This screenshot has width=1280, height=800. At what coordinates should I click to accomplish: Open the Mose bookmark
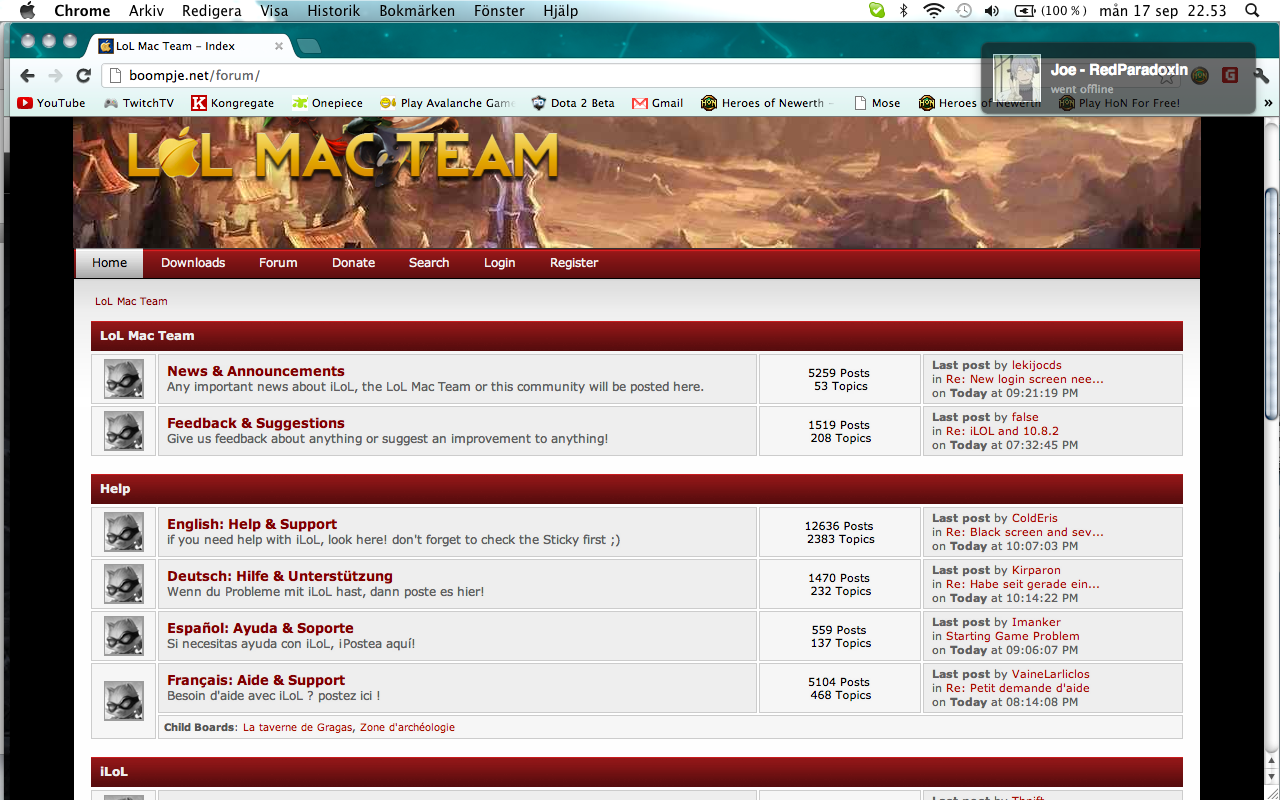click(x=877, y=103)
